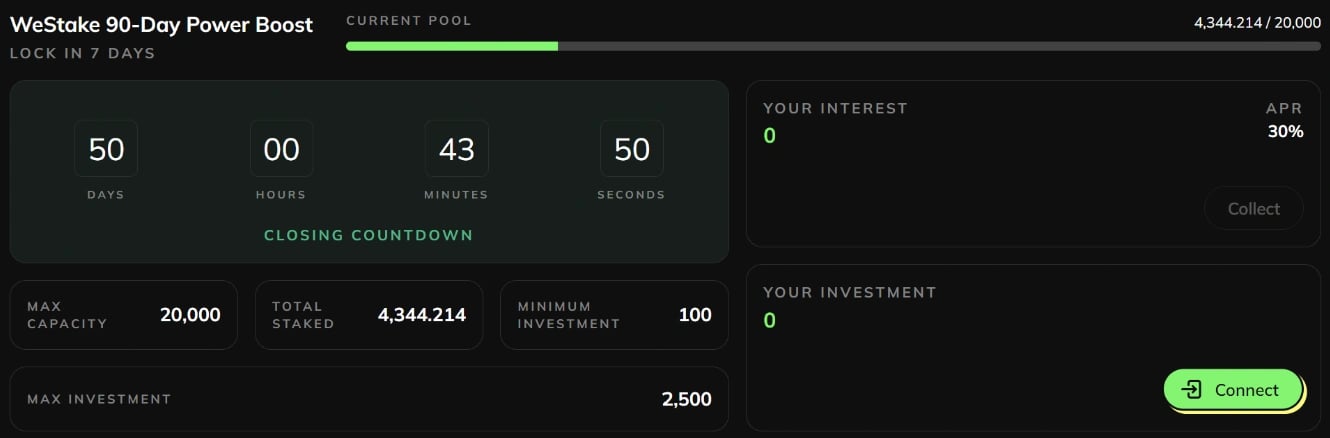Image resolution: width=1330 pixels, height=438 pixels.
Task: Click the Current Pool progress bar
Action: pos(833,46)
